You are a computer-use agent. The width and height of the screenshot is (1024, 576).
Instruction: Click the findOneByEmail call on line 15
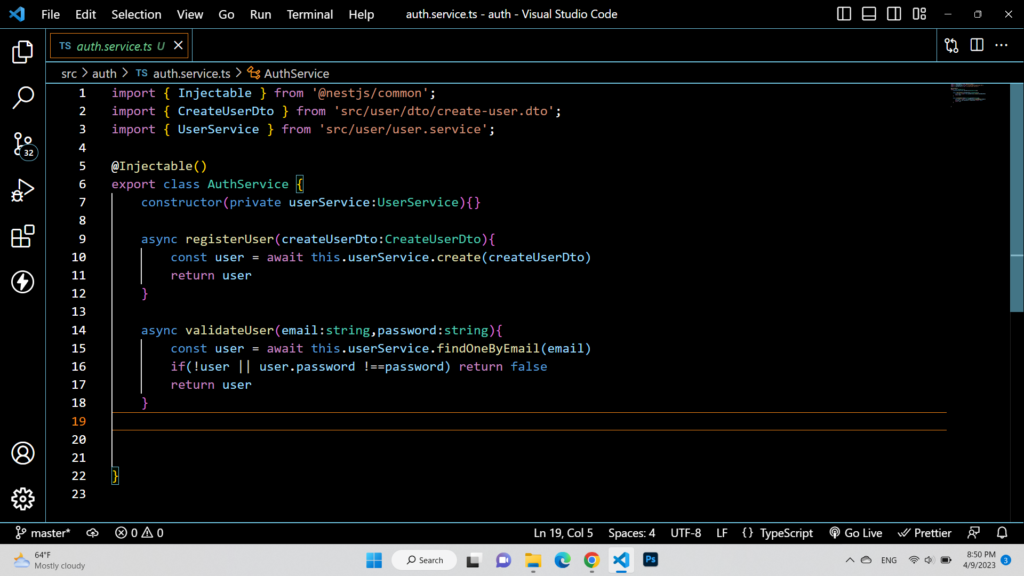tap(488, 349)
